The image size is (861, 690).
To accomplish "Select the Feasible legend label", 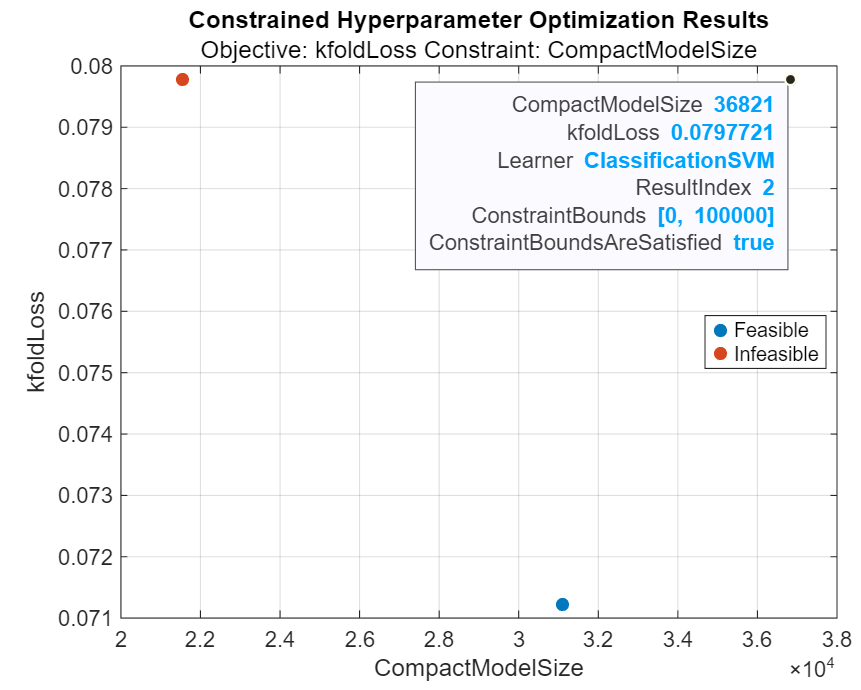I will tap(771, 331).
